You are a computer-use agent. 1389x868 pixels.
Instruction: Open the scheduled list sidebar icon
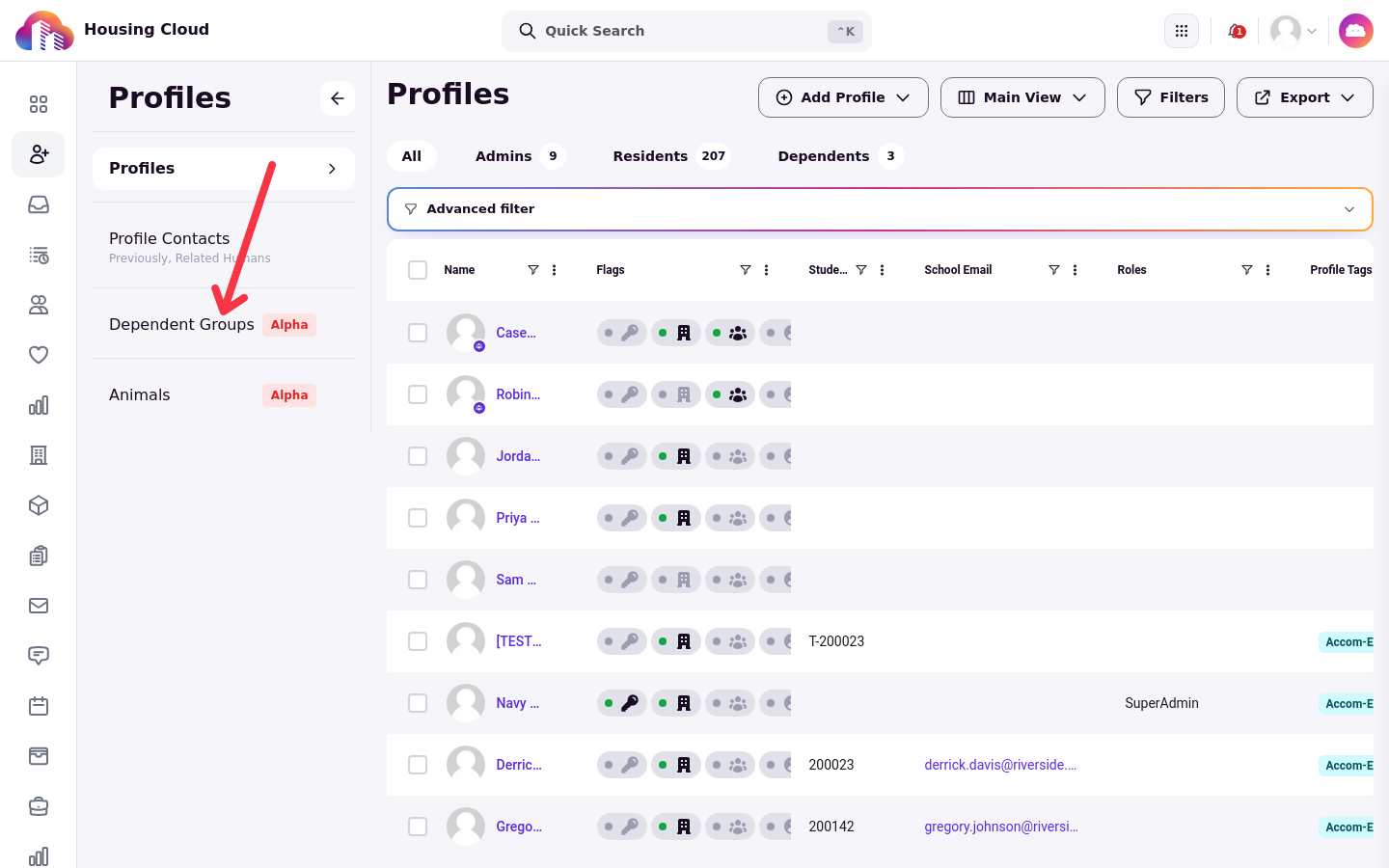[x=39, y=255]
